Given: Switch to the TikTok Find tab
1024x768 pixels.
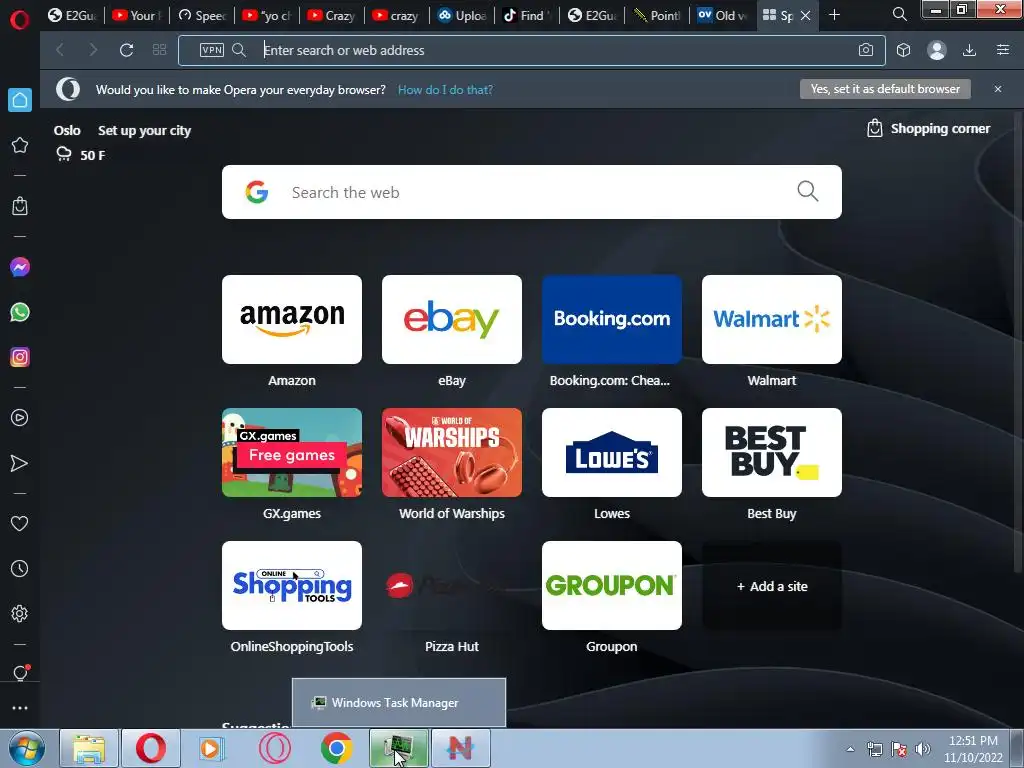Looking at the screenshot, I should tap(526, 15).
